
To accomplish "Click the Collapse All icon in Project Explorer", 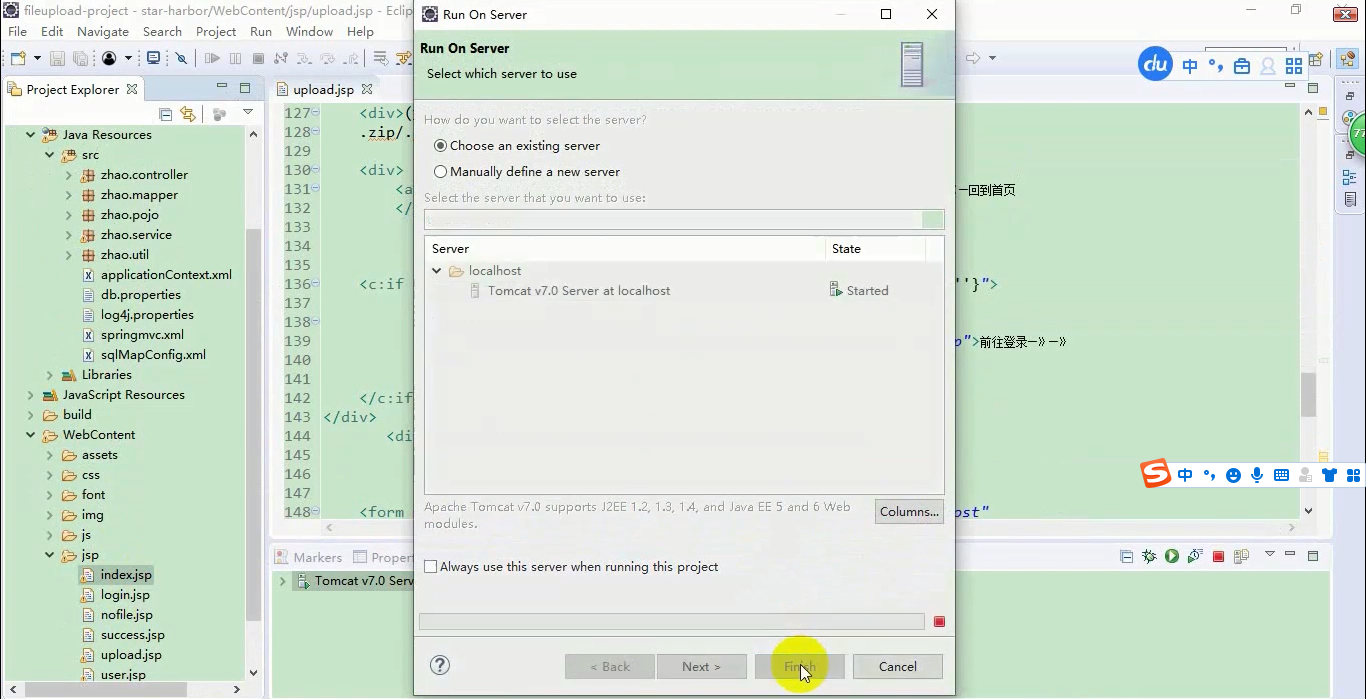I will point(166,114).
